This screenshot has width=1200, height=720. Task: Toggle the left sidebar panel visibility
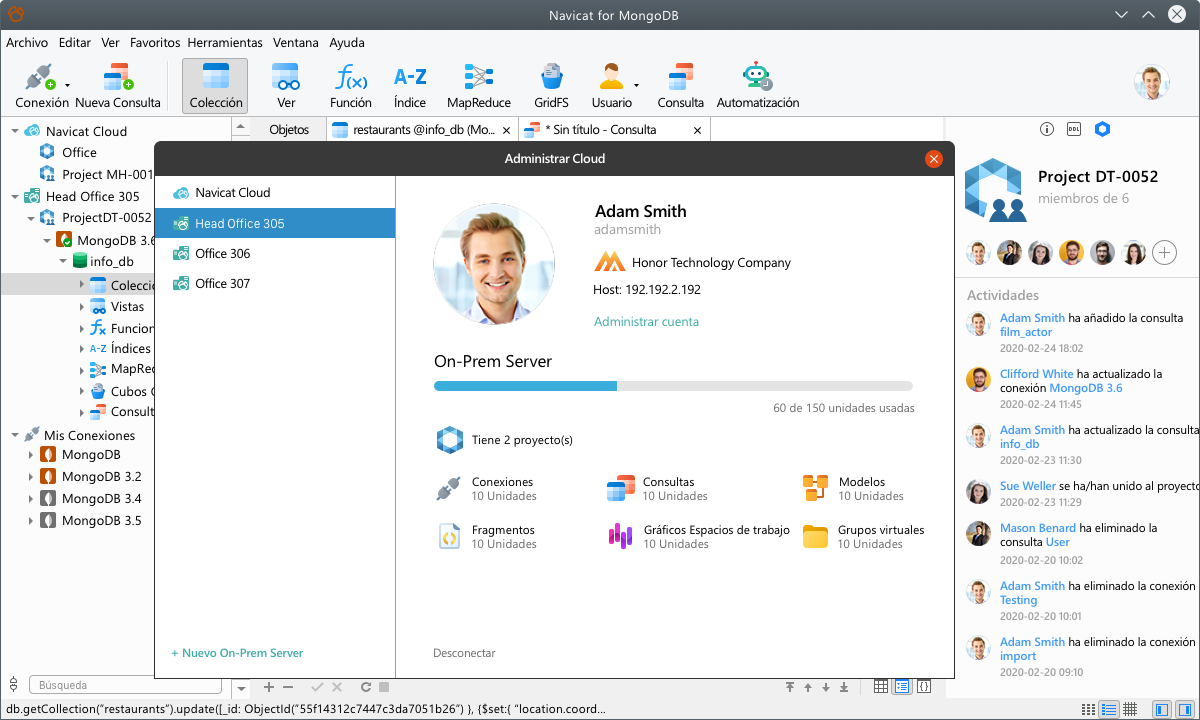(x=1161, y=709)
